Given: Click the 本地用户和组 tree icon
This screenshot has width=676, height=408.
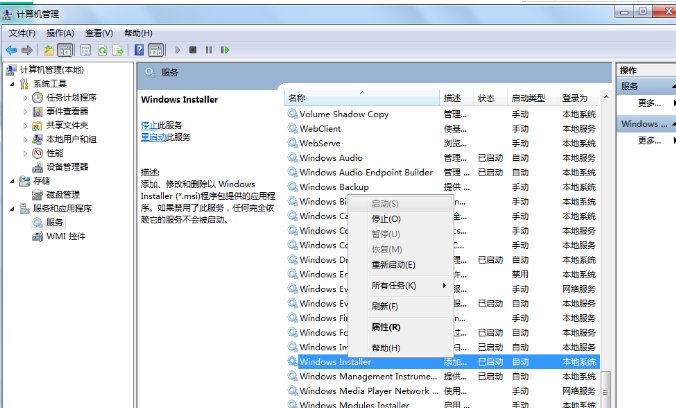Looking at the screenshot, I should click(38, 139).
